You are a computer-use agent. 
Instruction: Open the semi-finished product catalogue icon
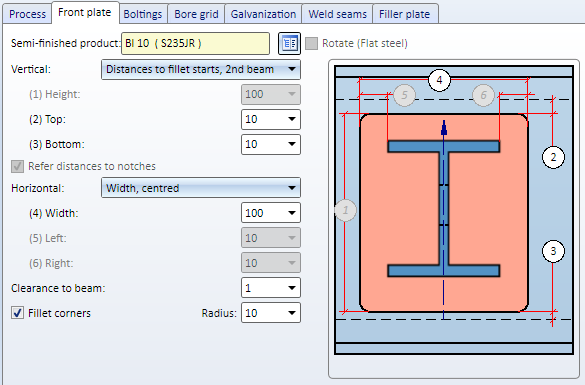coord(289,43)
